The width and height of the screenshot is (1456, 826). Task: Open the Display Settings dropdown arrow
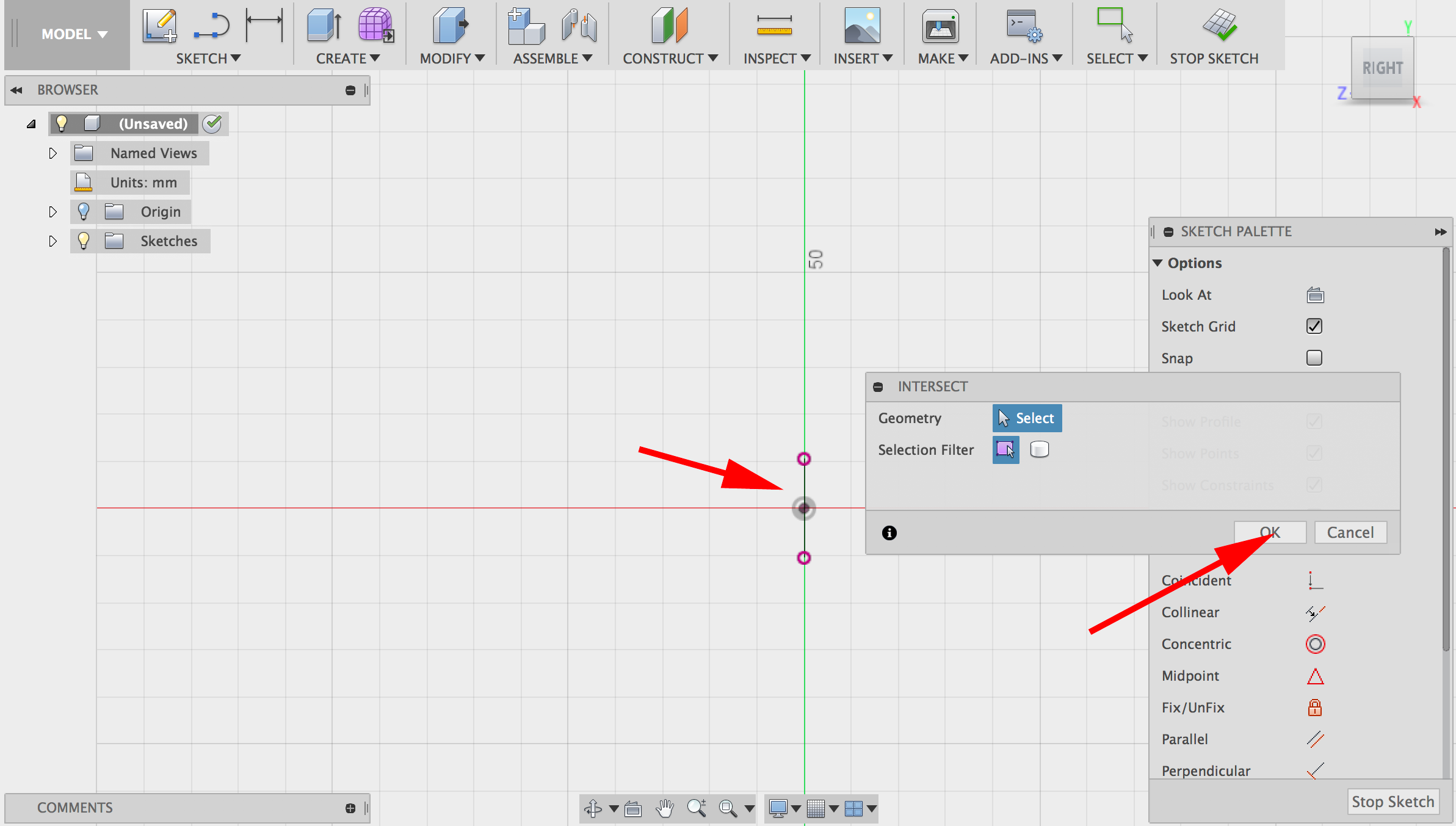pyautogui.click(x=795, y=809)
